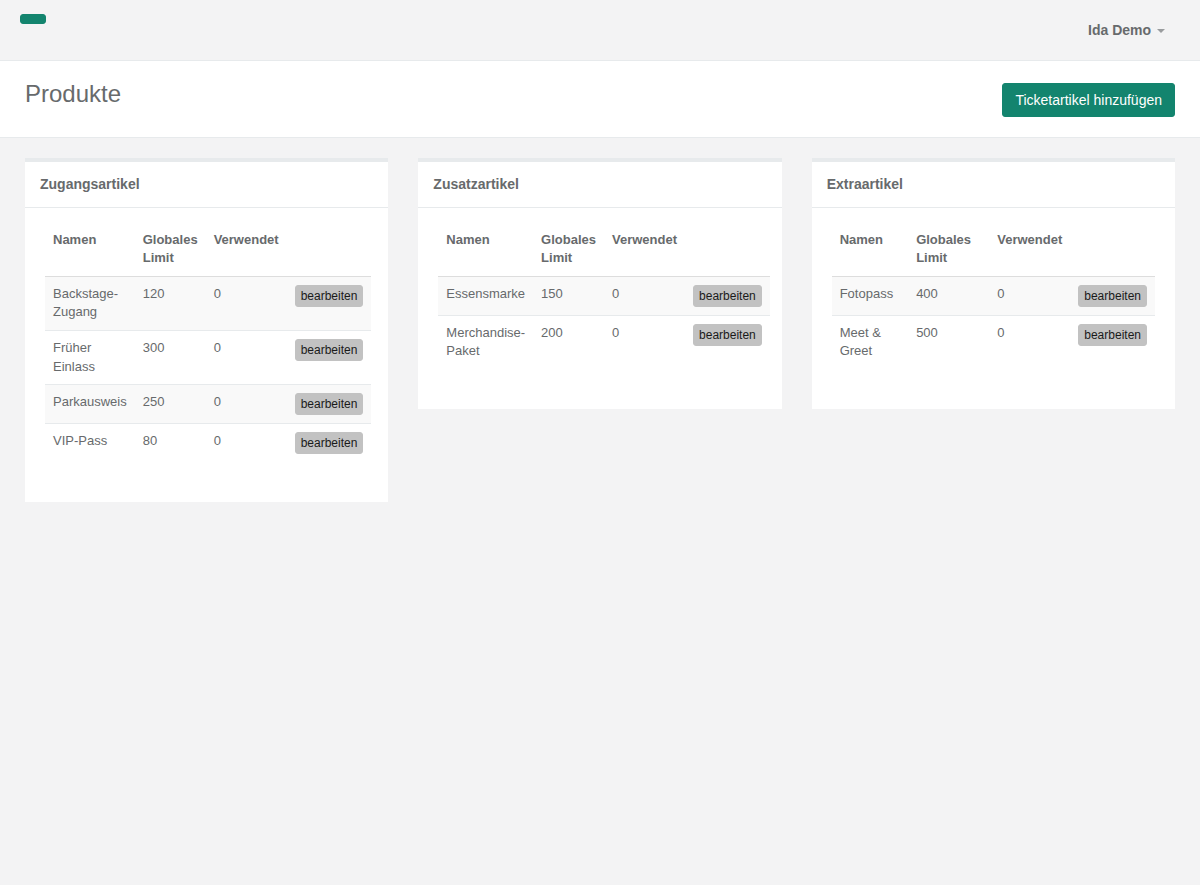The height and width of the screenshot is (885, 1200).
Task: Click the limit value 250
Action: [x=154, y=402]
